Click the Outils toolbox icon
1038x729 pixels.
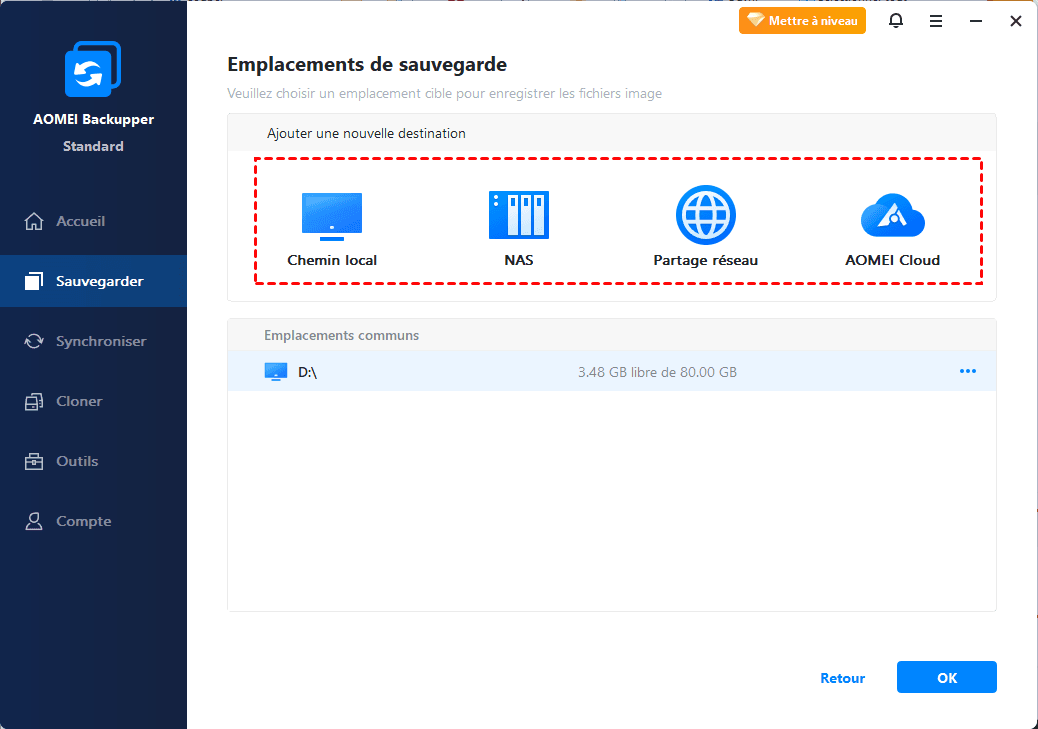34,461
